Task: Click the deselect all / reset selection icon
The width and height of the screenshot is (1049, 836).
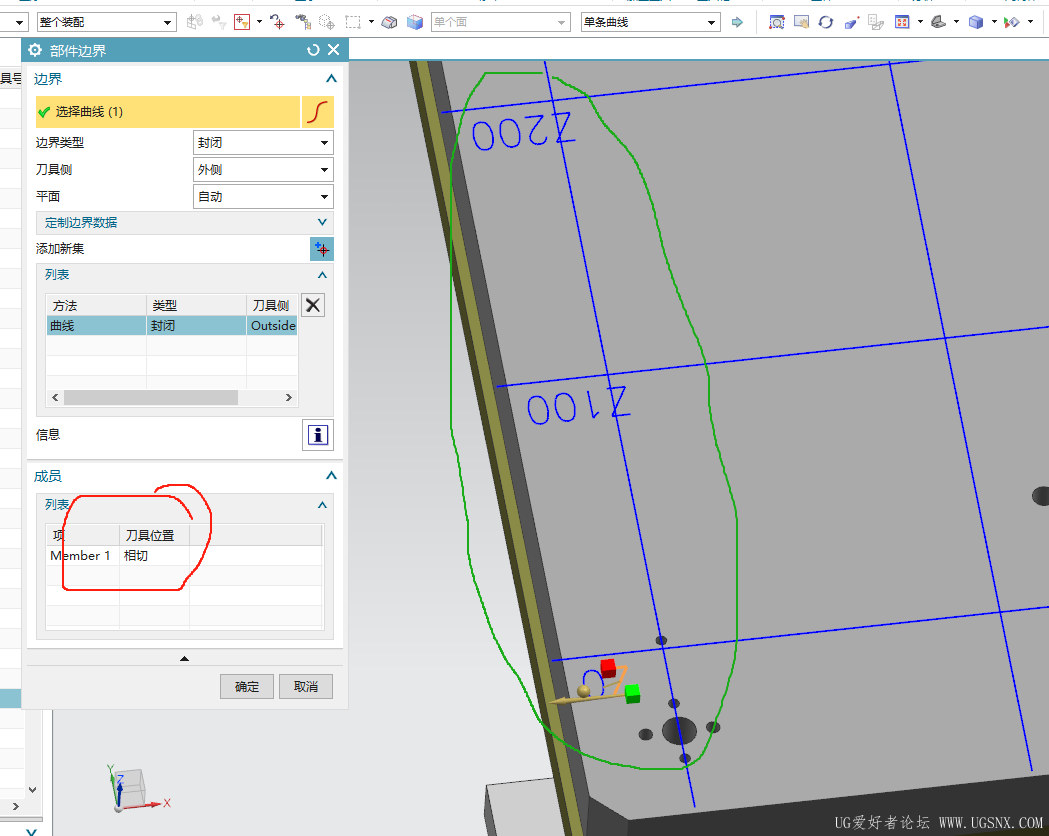Action: [277, 22]
